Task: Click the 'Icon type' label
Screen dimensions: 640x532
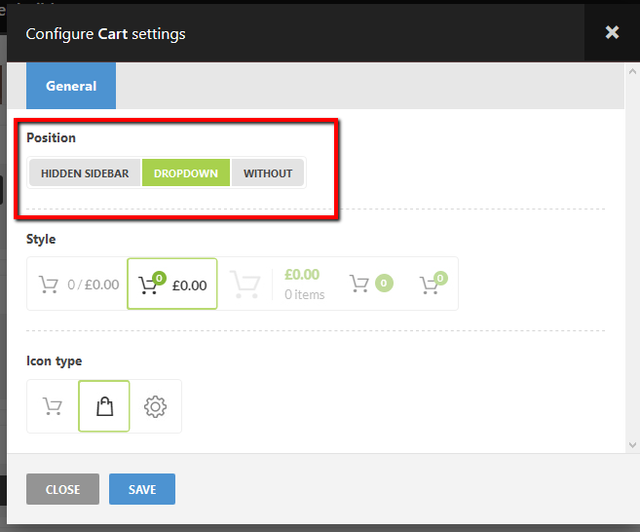Action: [x=54, y=361]
